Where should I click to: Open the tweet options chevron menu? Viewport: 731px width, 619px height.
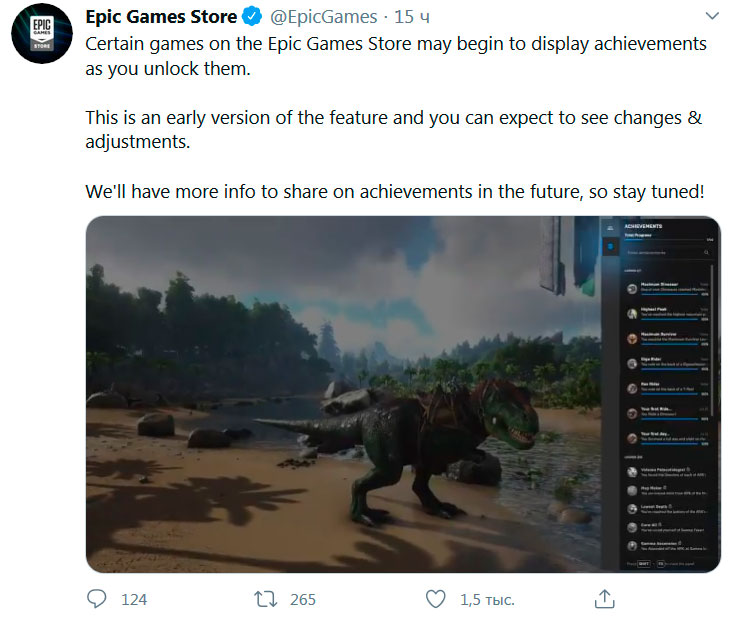(711, 17)
